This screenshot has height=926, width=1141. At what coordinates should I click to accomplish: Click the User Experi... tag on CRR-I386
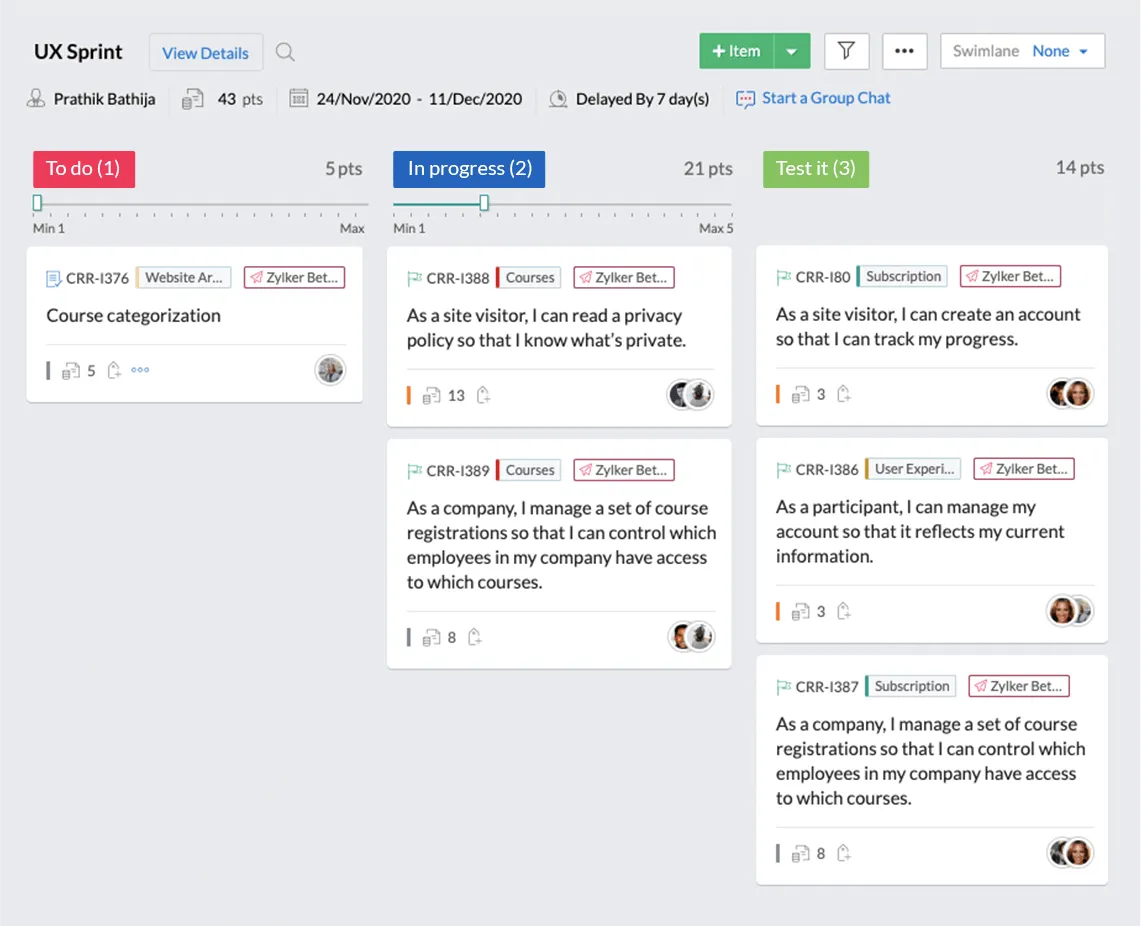(913, 468)
